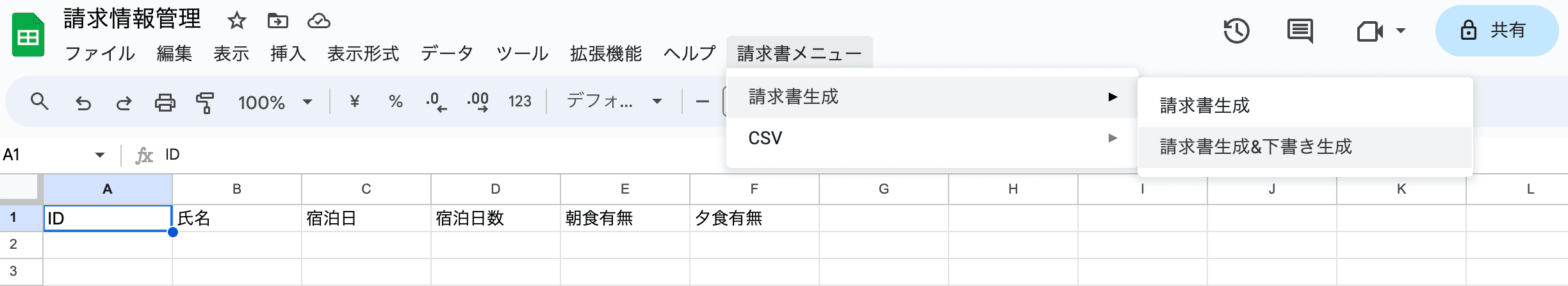Expand the CSV submenu

tap(932, 138)
